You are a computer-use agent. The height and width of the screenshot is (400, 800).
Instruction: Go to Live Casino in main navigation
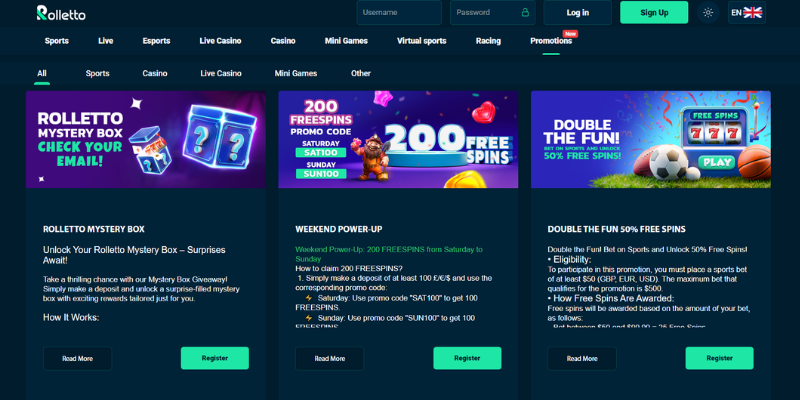(220, 41)
